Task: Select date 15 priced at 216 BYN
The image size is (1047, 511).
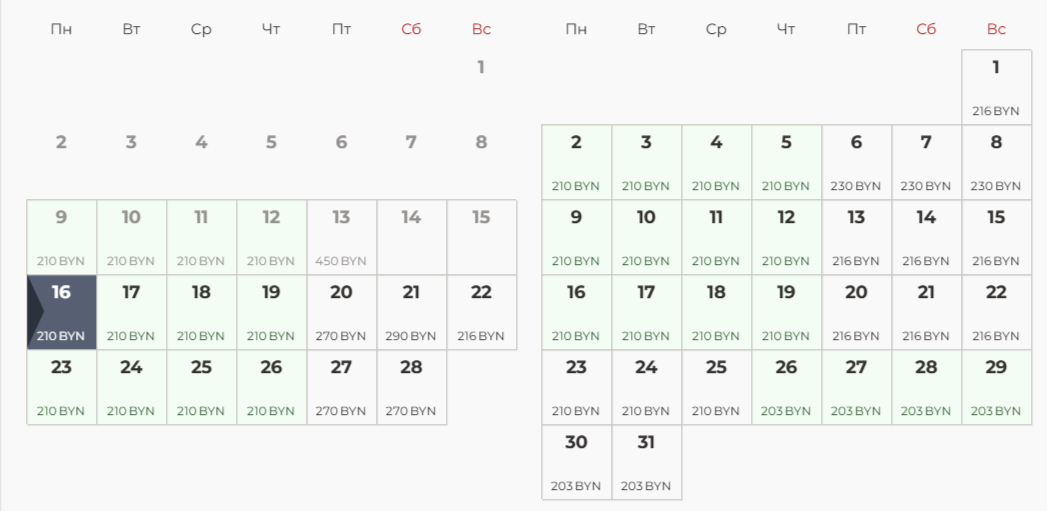Action: coord(996,237)
